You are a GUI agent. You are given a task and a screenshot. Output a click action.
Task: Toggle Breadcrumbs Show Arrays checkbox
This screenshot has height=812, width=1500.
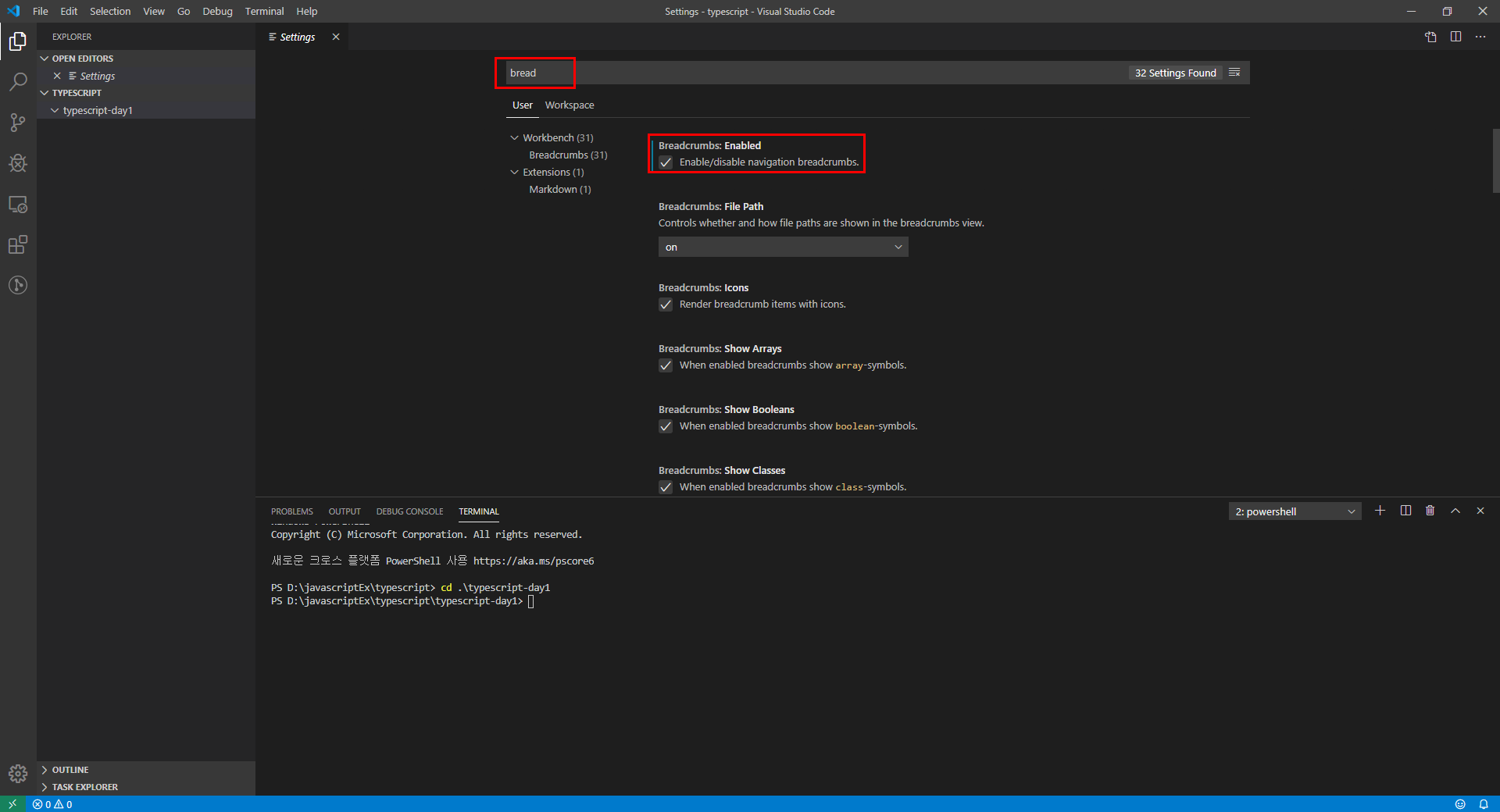click(666, 365)
